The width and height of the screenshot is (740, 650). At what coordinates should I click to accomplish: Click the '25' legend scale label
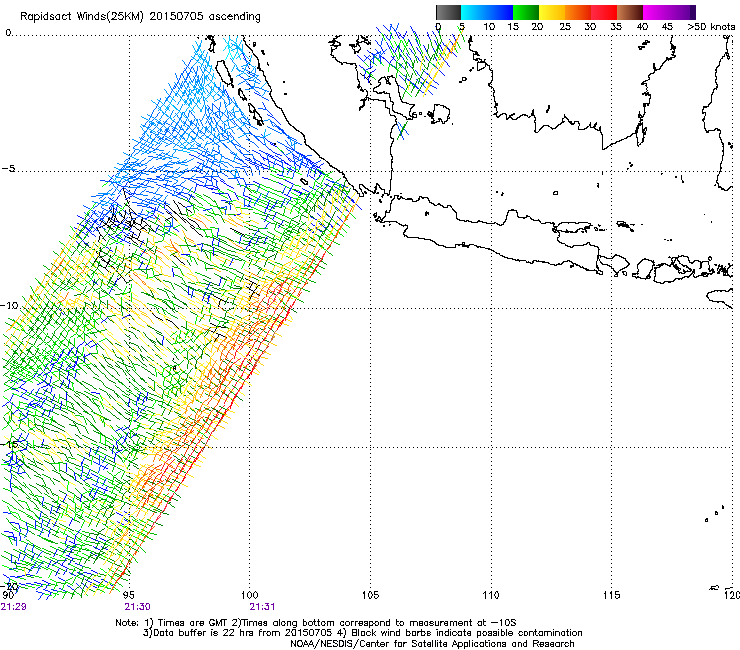pyautogui.click(x=565, y=27)
